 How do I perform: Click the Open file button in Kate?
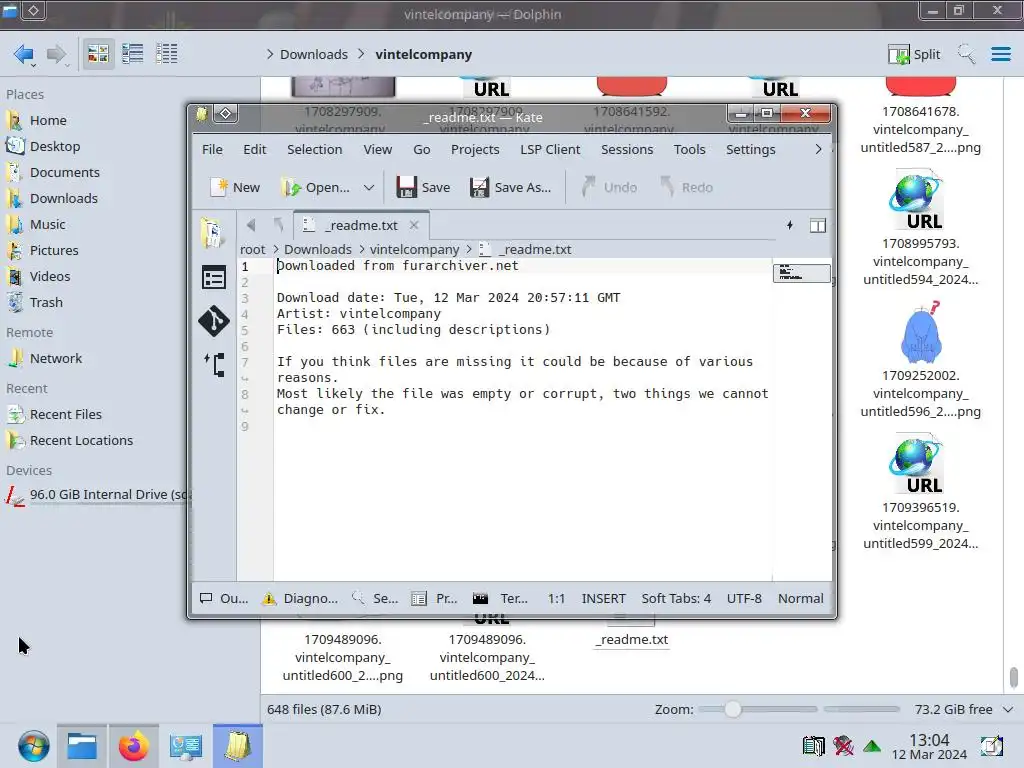pyautogui.click(x=315, y=187)
